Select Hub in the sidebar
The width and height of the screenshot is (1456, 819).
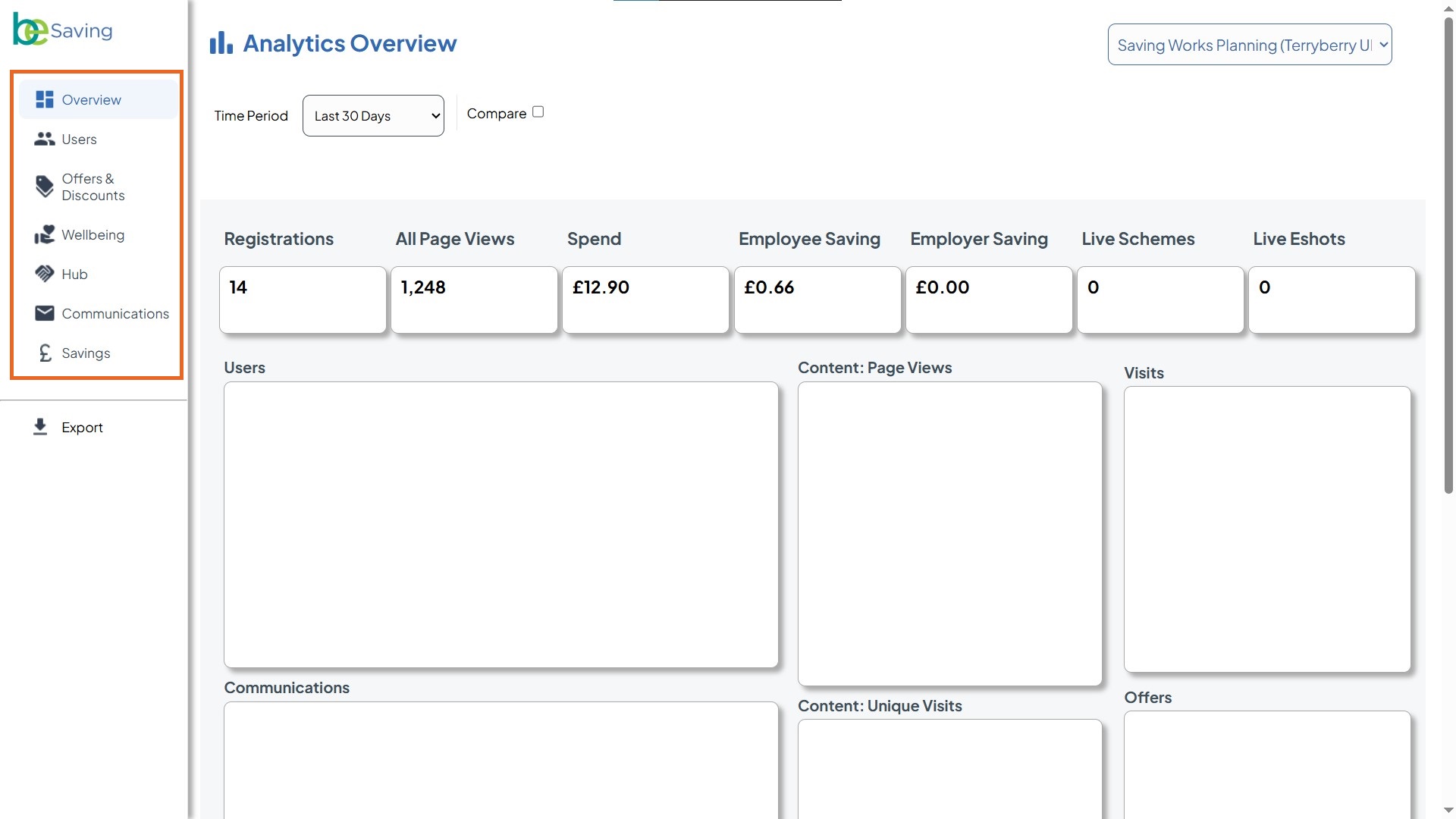point(99,274)
